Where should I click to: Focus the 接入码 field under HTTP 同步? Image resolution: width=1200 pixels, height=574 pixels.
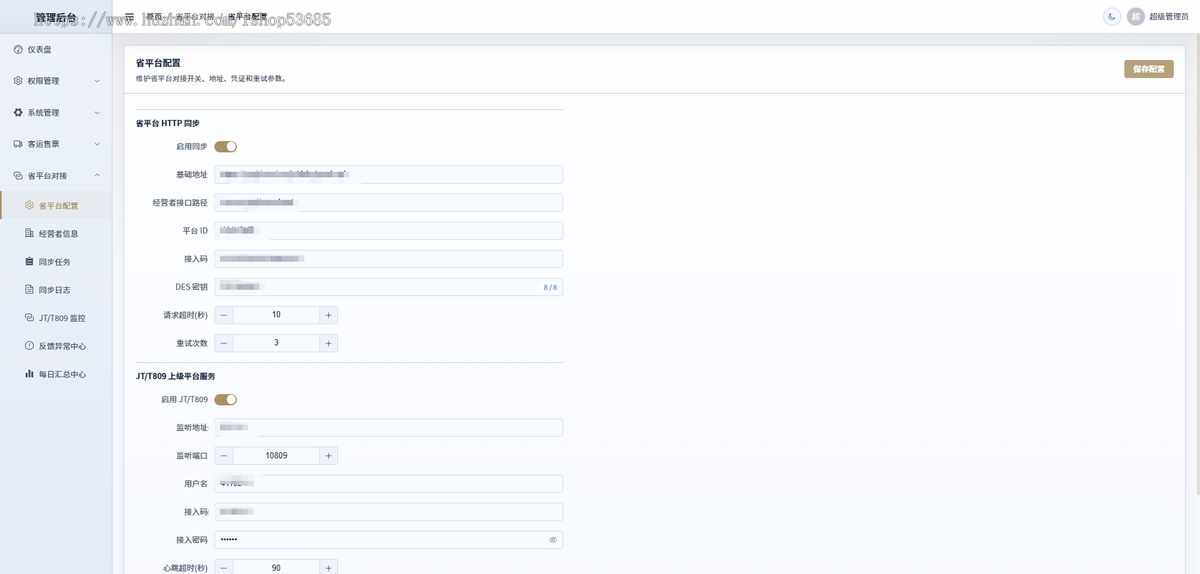tap(389, 259)
